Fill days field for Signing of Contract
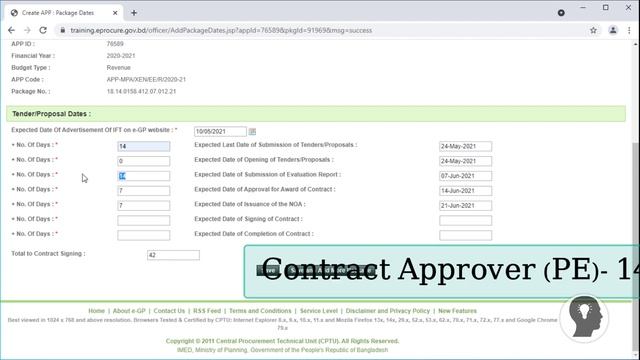Screen dimensions: 640x360 [x=144, y=220]
